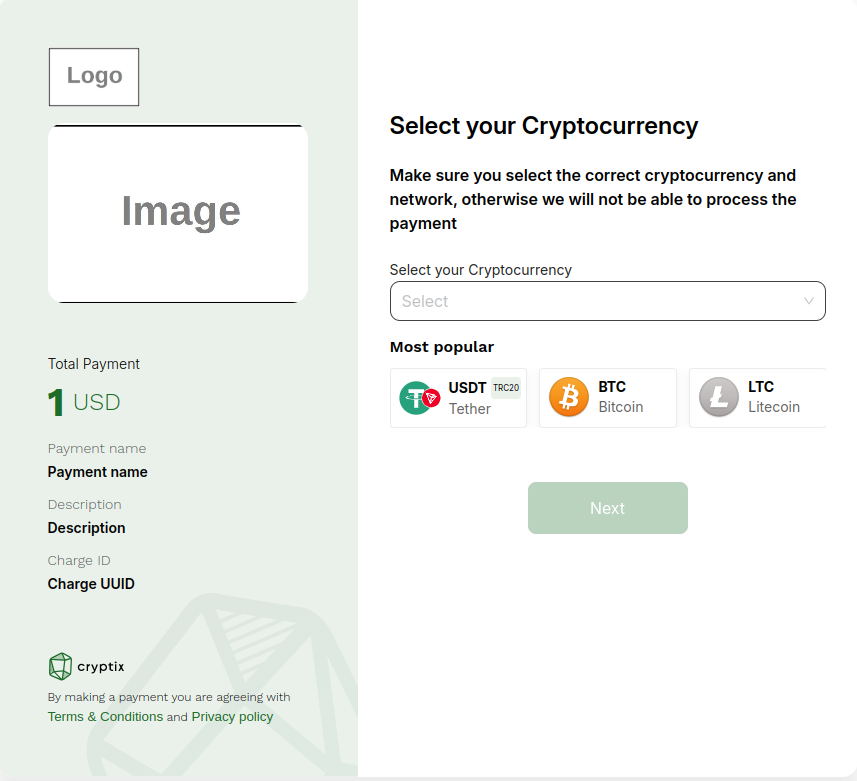This screenshot has height=781, width=857.
Task: Pick the LTC Litecoin card
Action: tap(758, 398)
